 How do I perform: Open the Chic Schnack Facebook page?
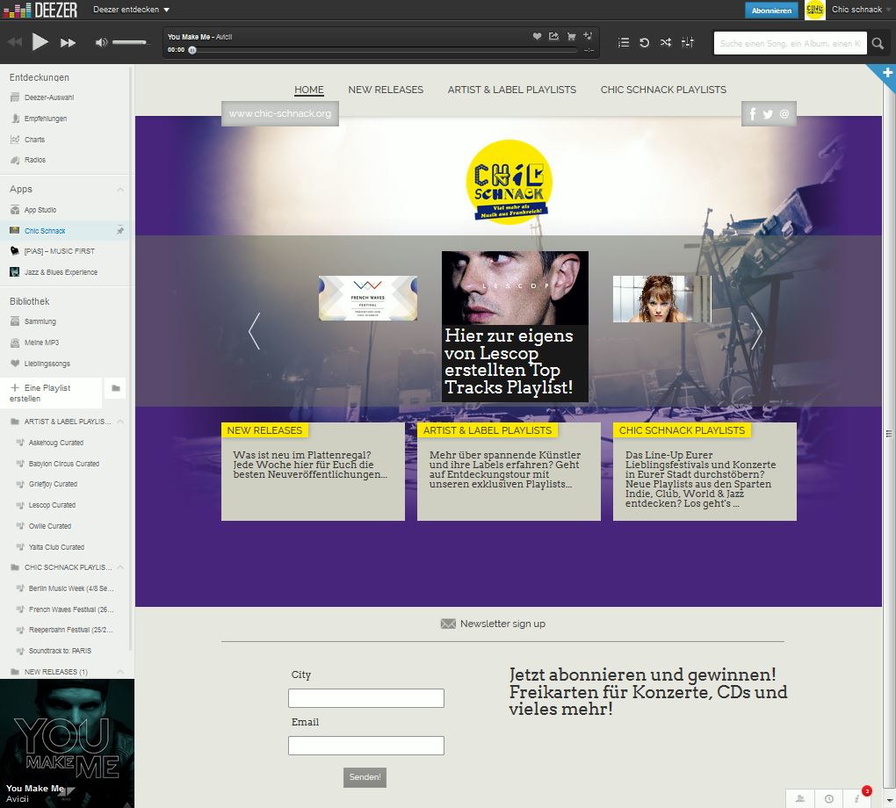pyautogui.click(x=753, y=114)
